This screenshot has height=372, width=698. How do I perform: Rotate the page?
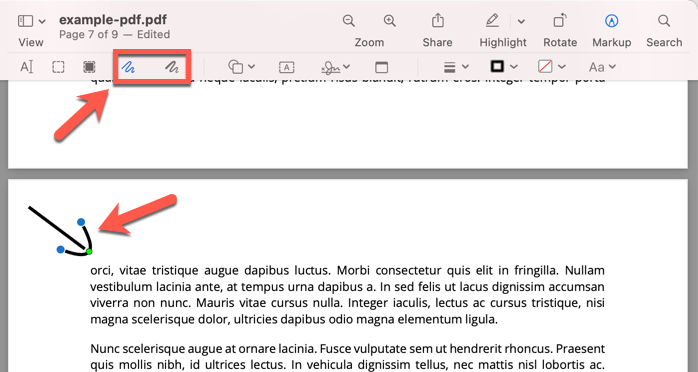560,20
